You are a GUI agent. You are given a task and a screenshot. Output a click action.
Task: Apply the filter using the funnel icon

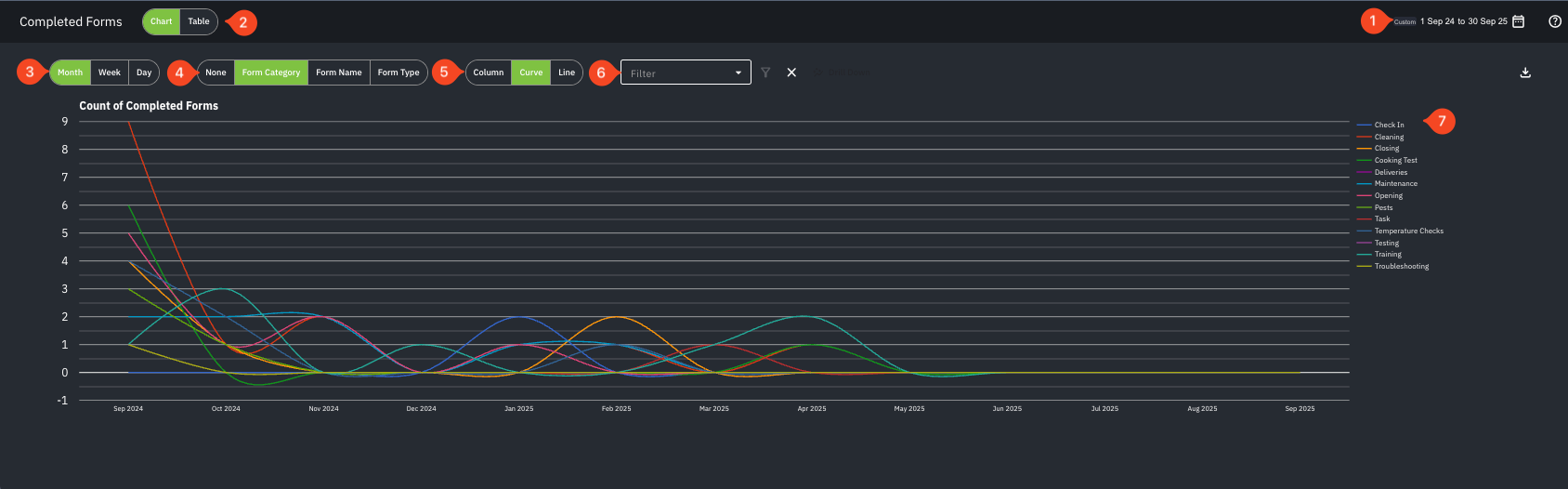point(765,73)
